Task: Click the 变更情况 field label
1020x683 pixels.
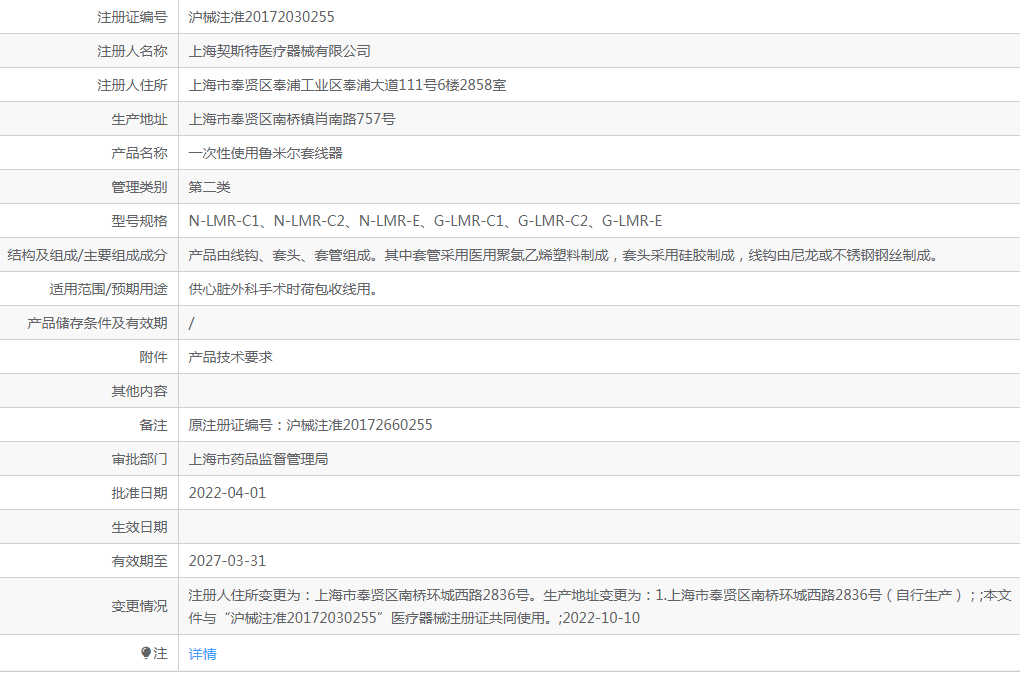Action: pyautogui.click(x=139, y=606)
